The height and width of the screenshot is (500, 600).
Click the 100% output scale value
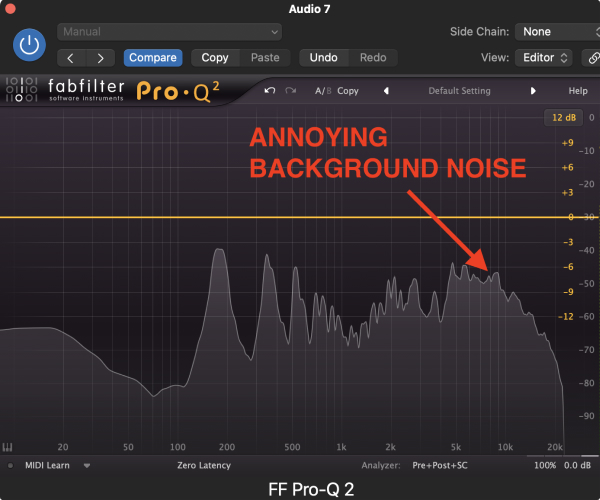tap(545, 466)
